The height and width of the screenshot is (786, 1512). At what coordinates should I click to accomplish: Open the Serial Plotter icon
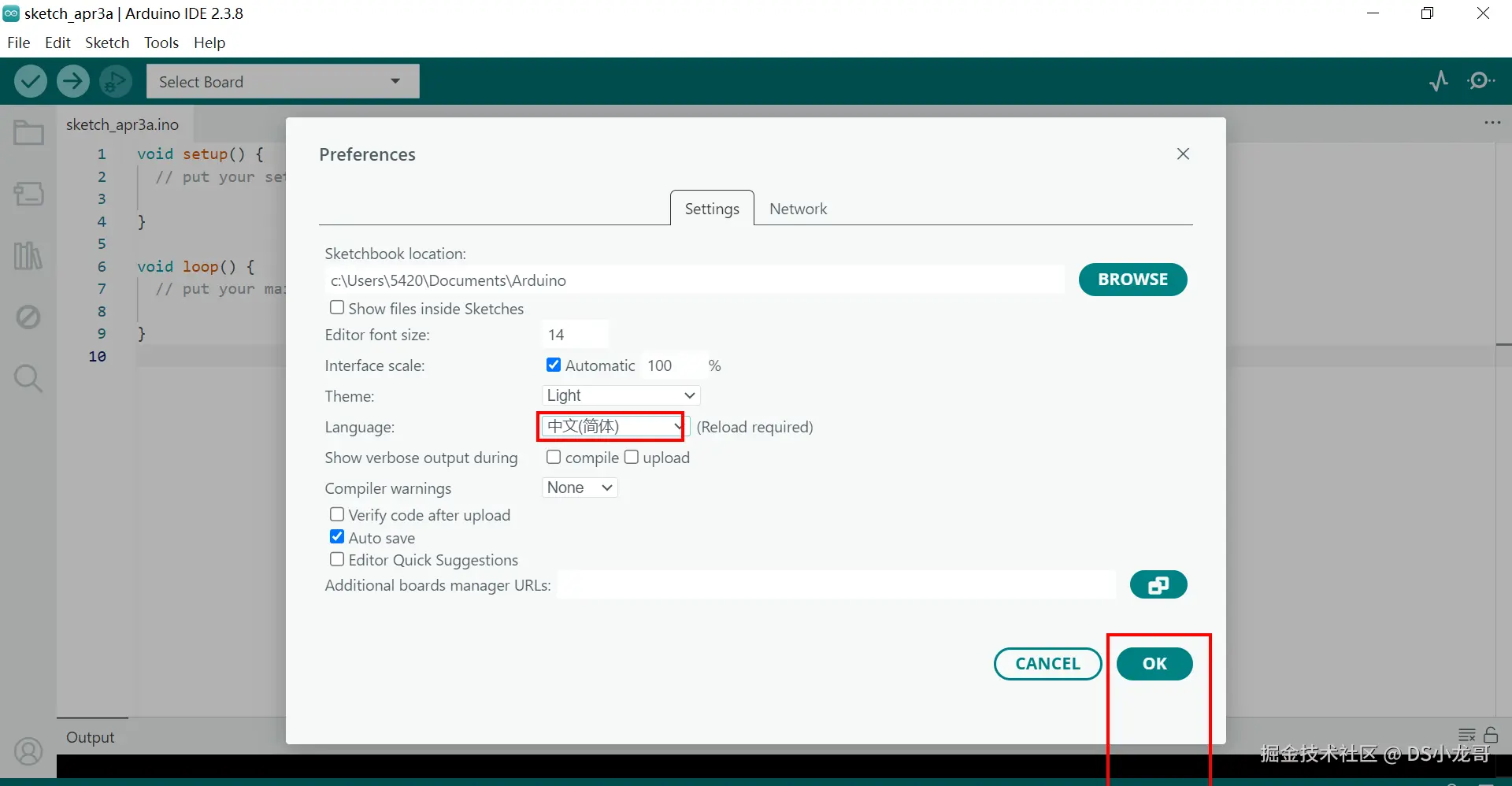coord(1439,81)
